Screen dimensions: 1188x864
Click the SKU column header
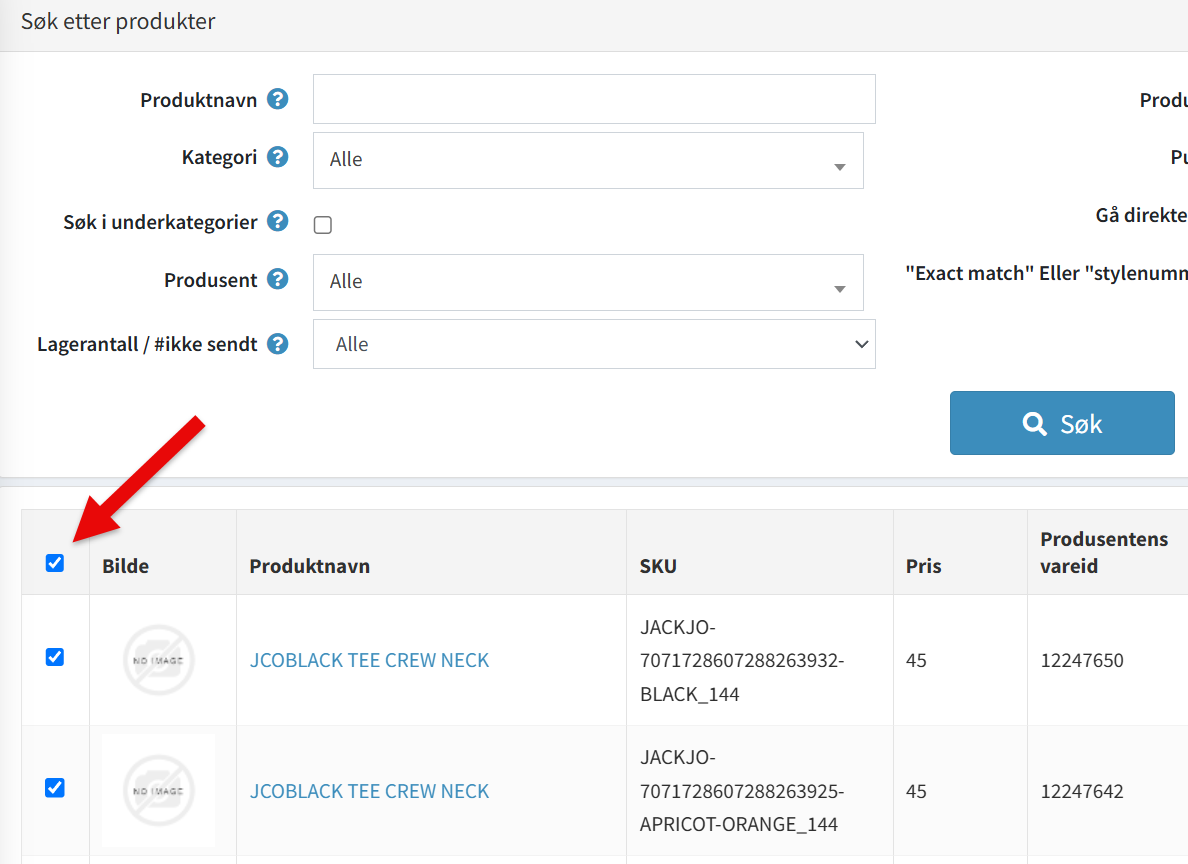click(x=658, y=566)
